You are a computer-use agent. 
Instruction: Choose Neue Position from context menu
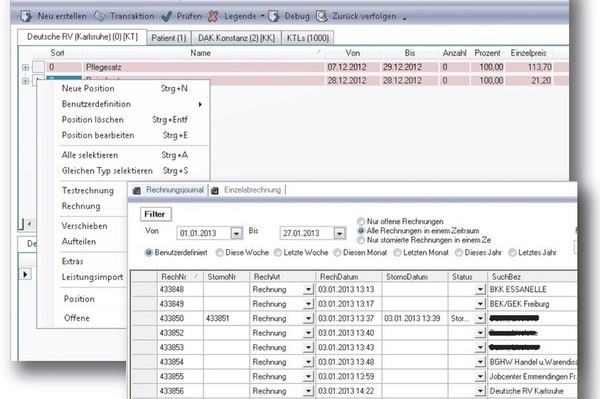[x=124, y=89]
